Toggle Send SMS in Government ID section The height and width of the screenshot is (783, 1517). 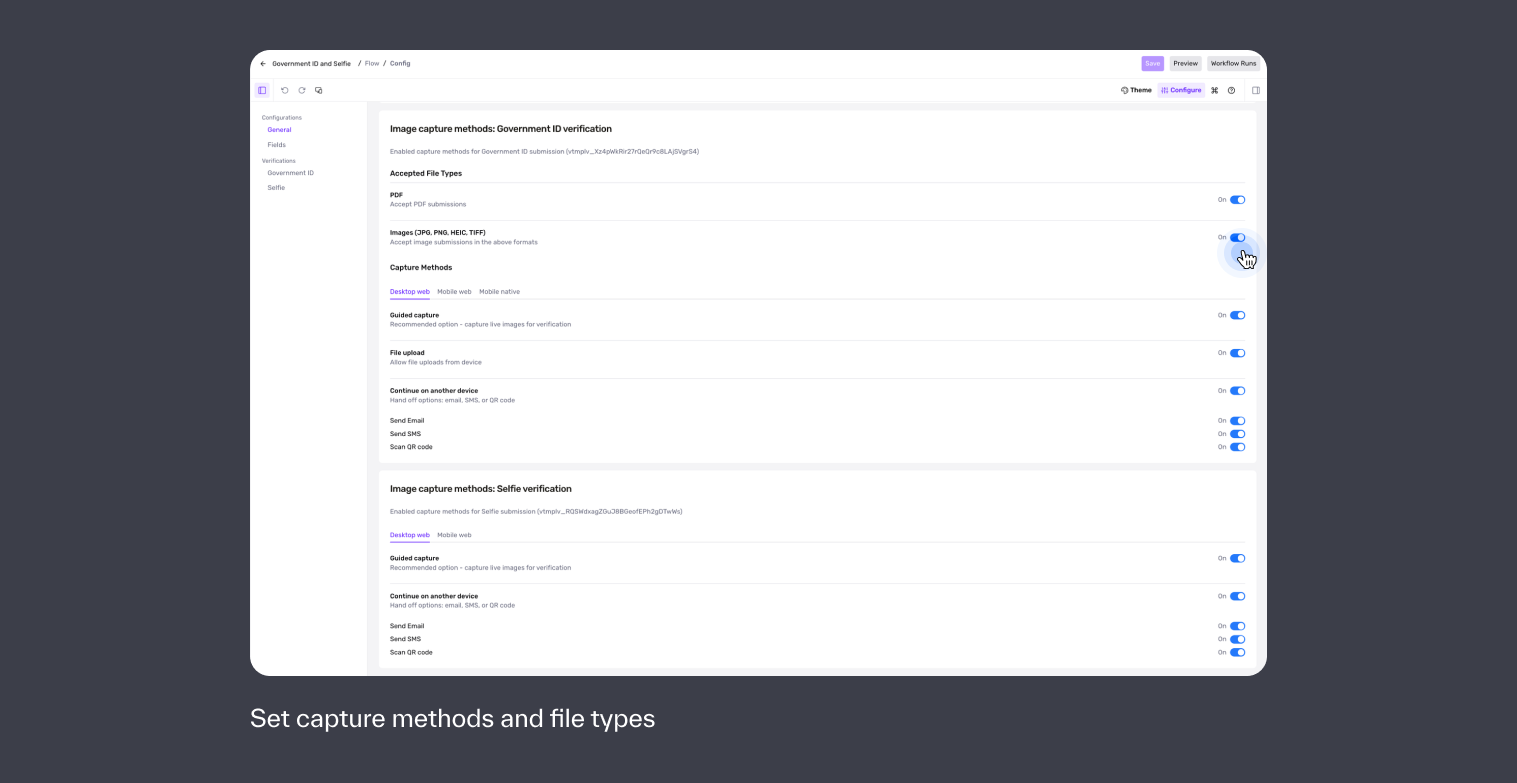(x=1237, y=434)
